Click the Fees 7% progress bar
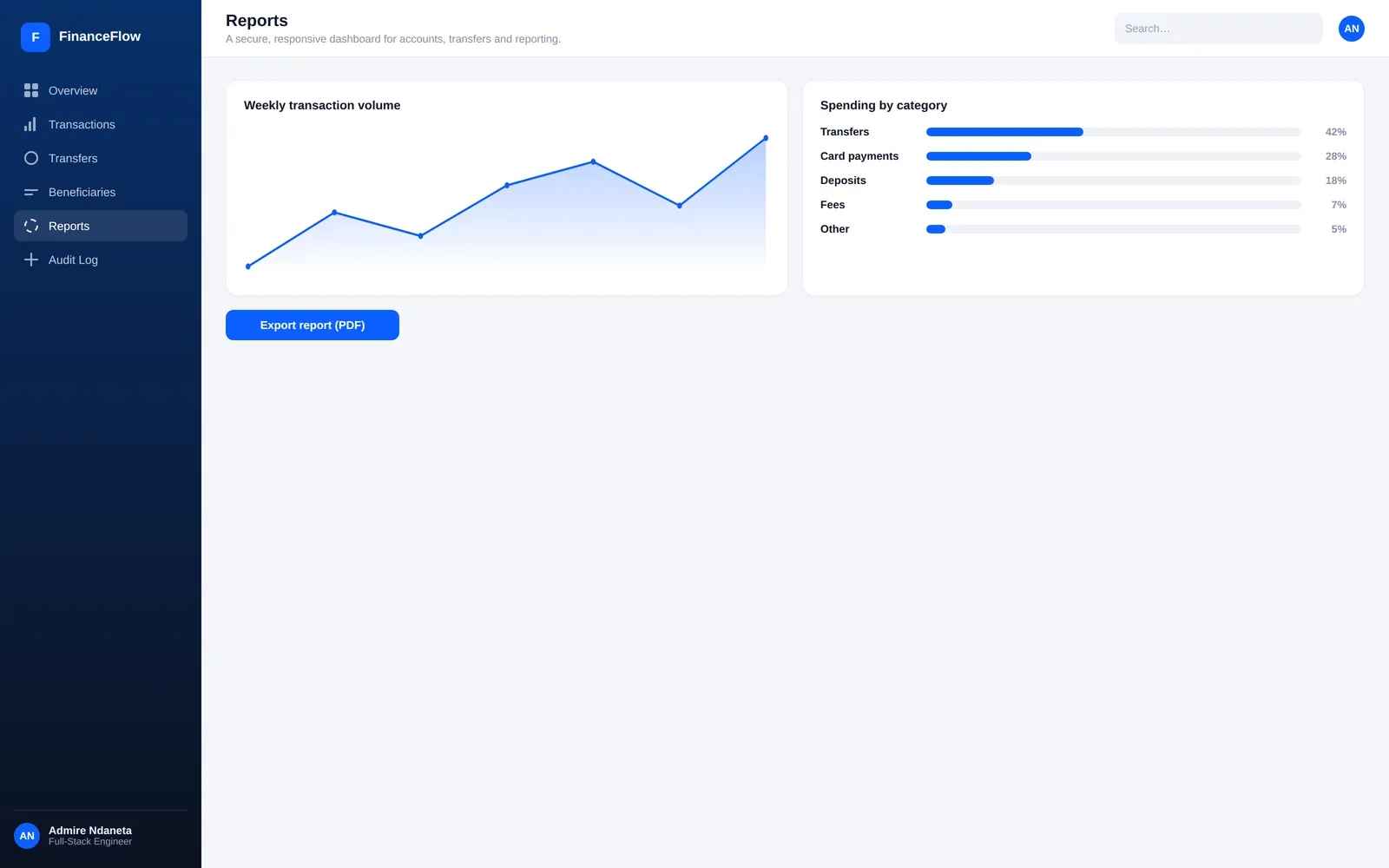This screenshot has width=1389, height=868. click(x=1114, y=205)
